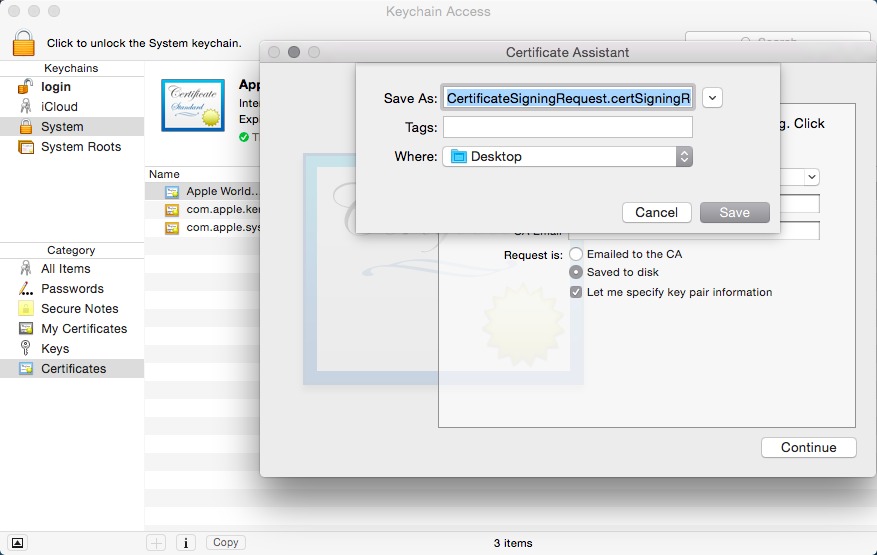Click the Save button

(x=734, y=213)
